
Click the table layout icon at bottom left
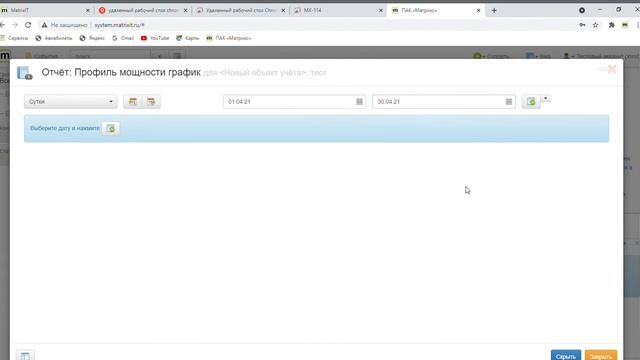25,356
